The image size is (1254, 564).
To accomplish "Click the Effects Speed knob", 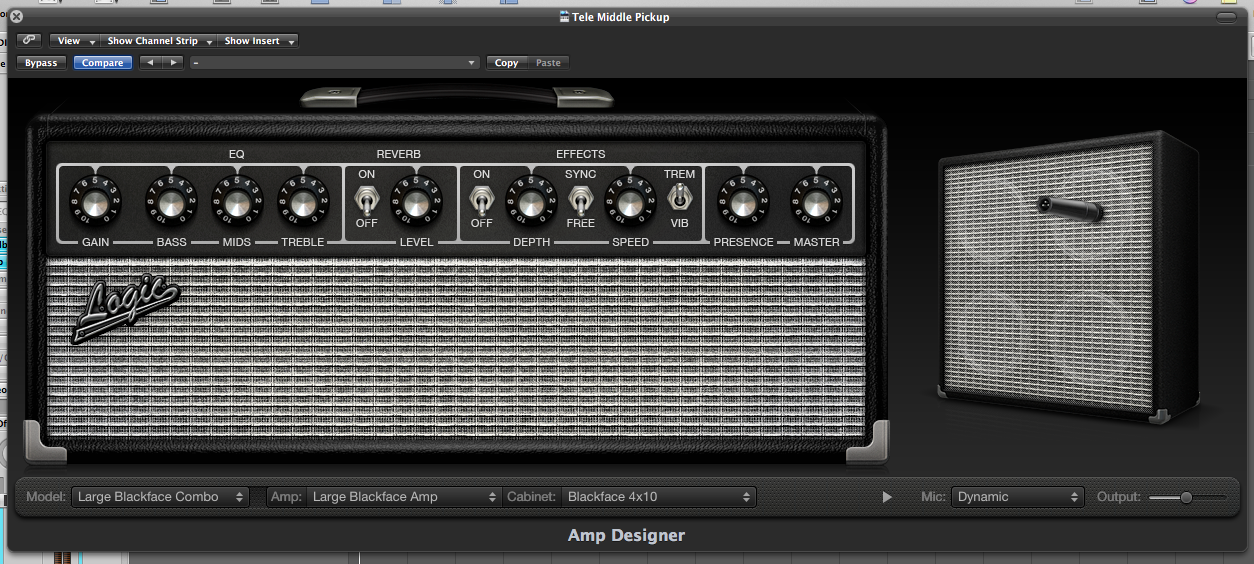I will pos(629,204).
